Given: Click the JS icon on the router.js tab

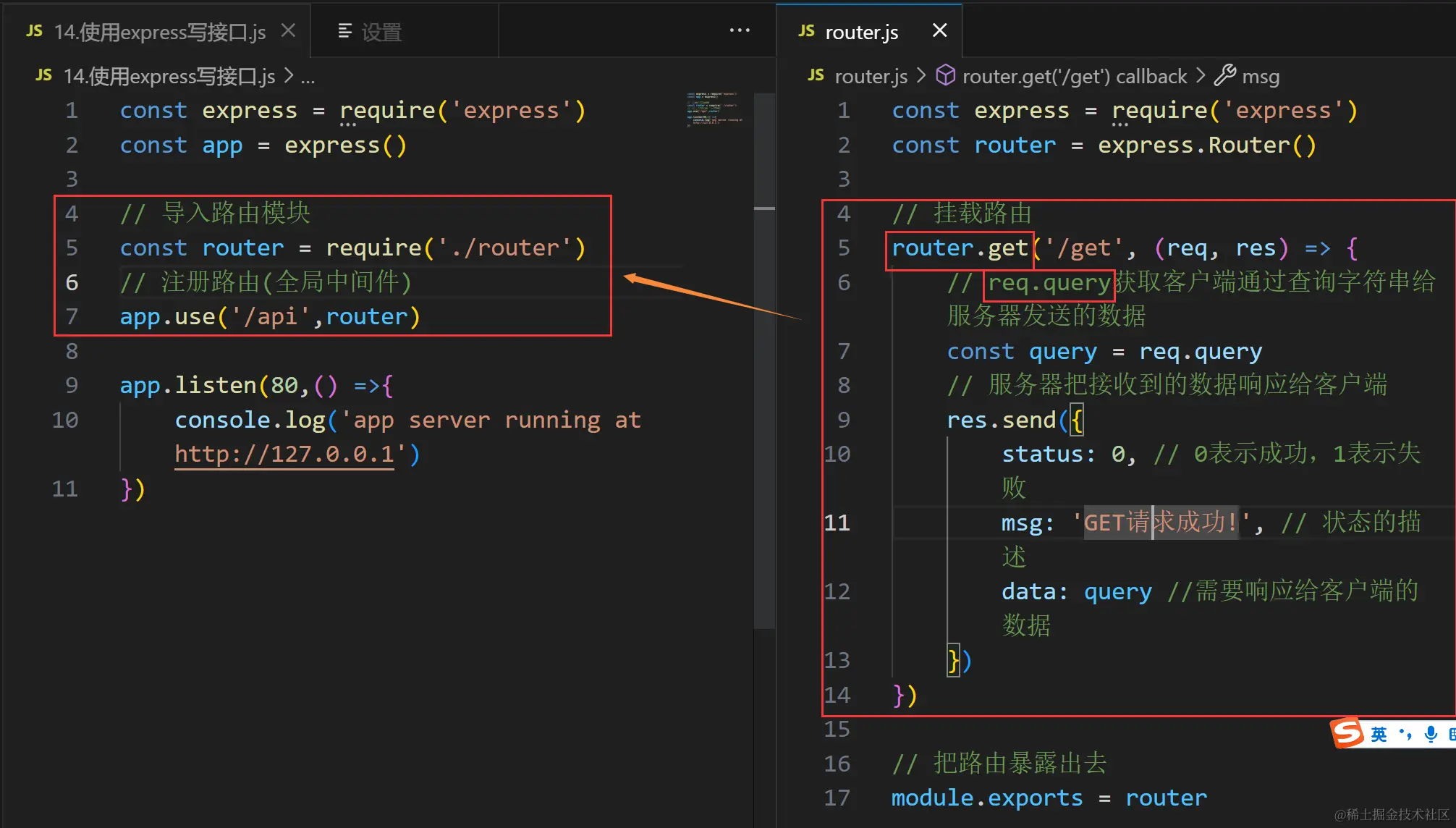Looking at the screenshot, I should (x=806, y=31).
